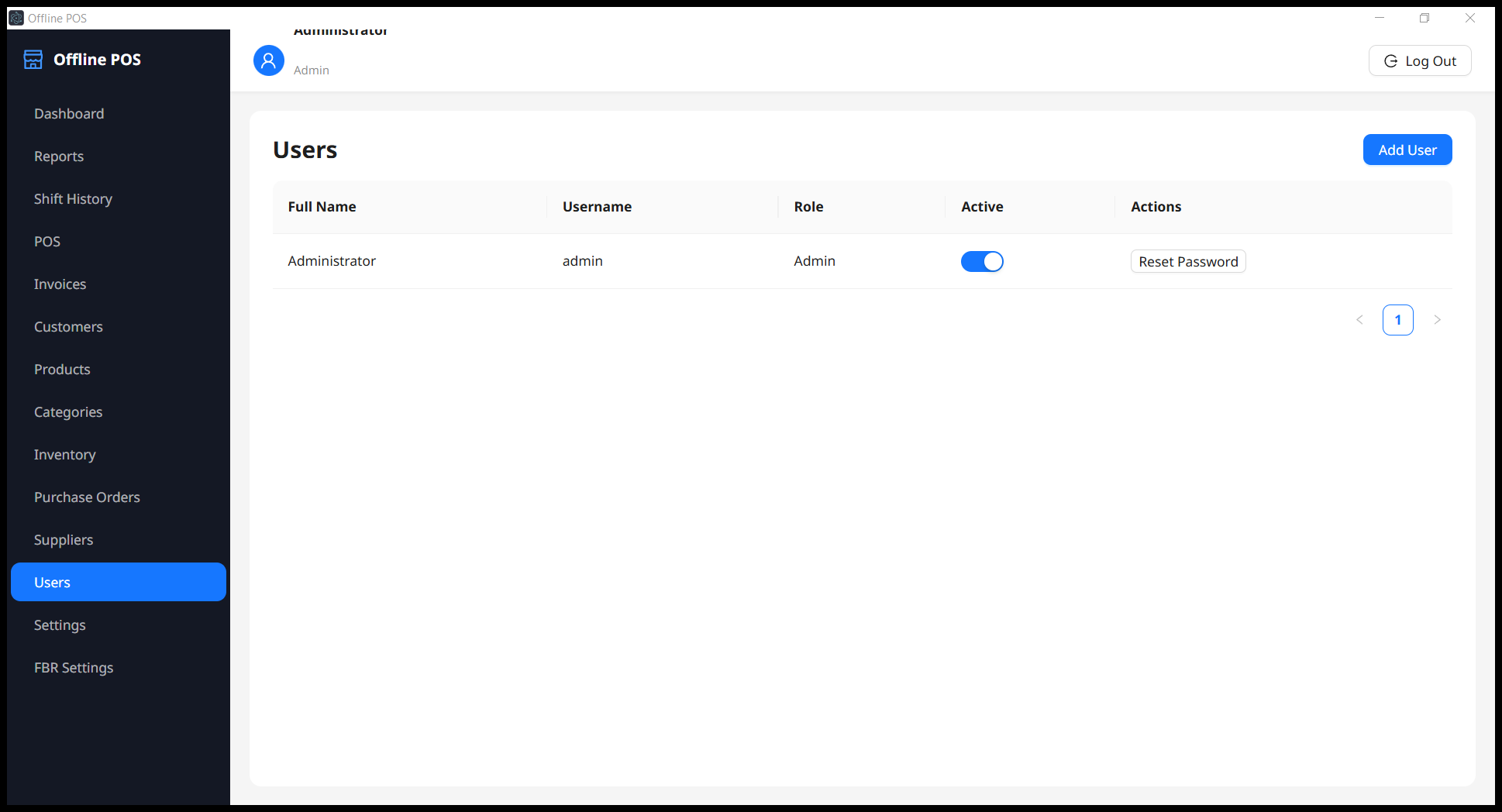The height and width of the screenshot is (812, 1502).
Task: Open Invoices in the sidebar
Action: click(x=119, y=284)
